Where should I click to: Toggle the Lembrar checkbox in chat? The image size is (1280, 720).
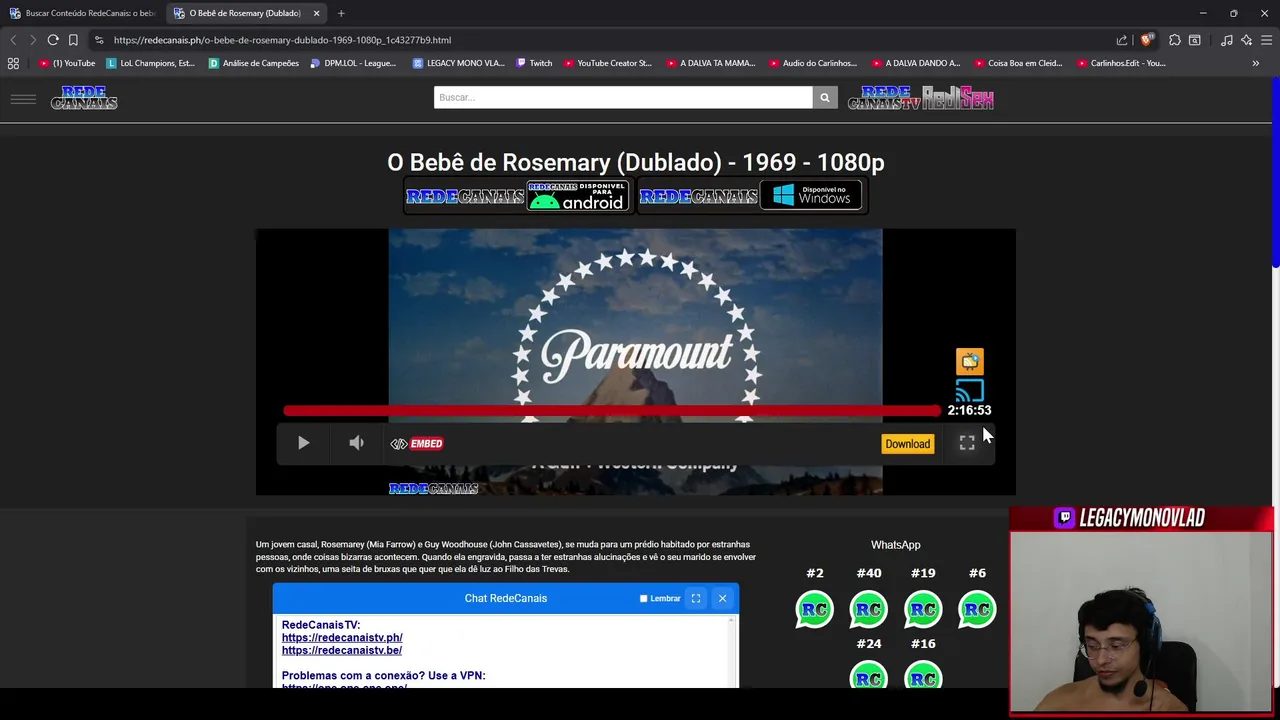[x=644, y=598]
